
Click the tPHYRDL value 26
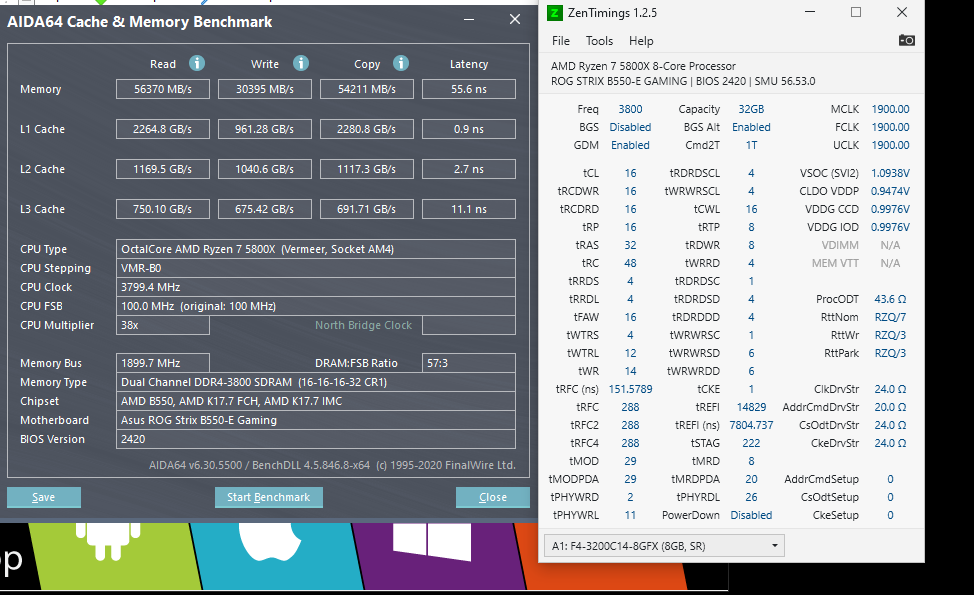click(751, 497)
